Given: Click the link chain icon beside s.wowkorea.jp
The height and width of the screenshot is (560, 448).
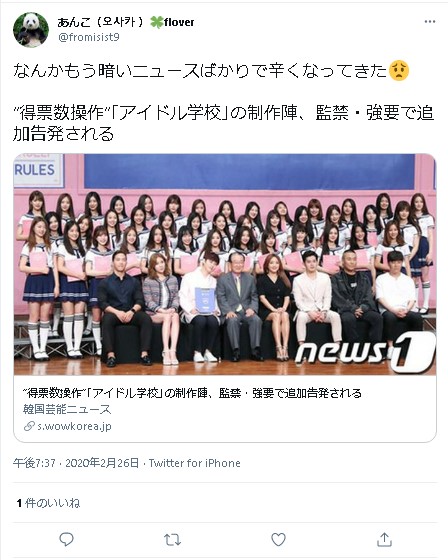Looking at the screenshot, I should pyautogui.click(x=29, y=426).
